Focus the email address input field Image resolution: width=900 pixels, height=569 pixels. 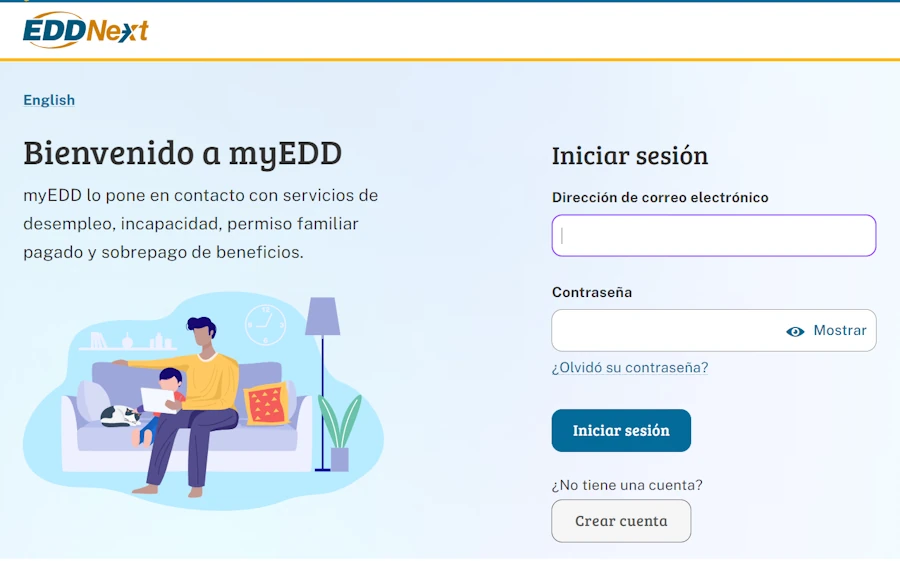tap(713, 235)
